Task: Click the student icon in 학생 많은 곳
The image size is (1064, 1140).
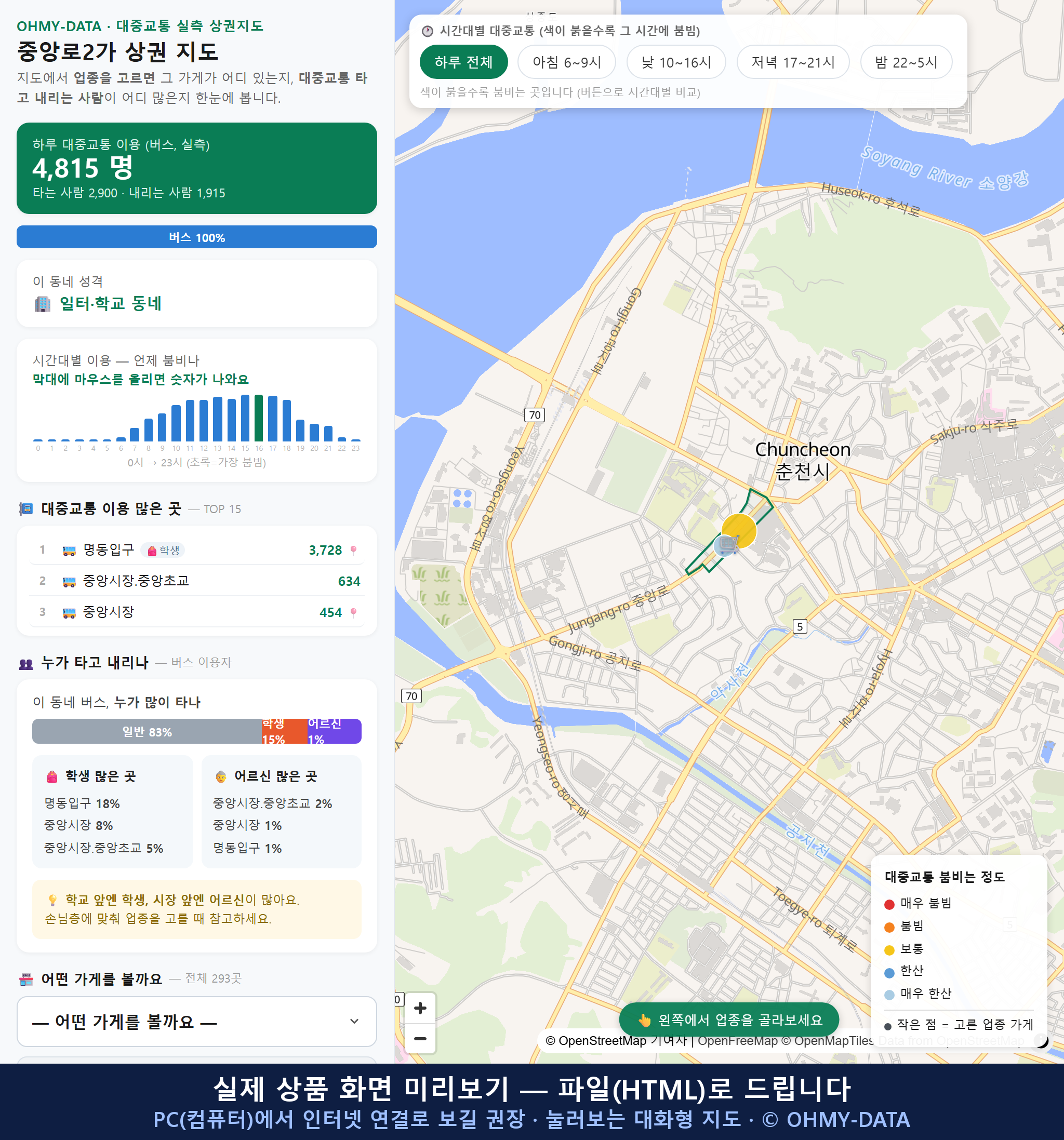Action: [x=52, y=776]
